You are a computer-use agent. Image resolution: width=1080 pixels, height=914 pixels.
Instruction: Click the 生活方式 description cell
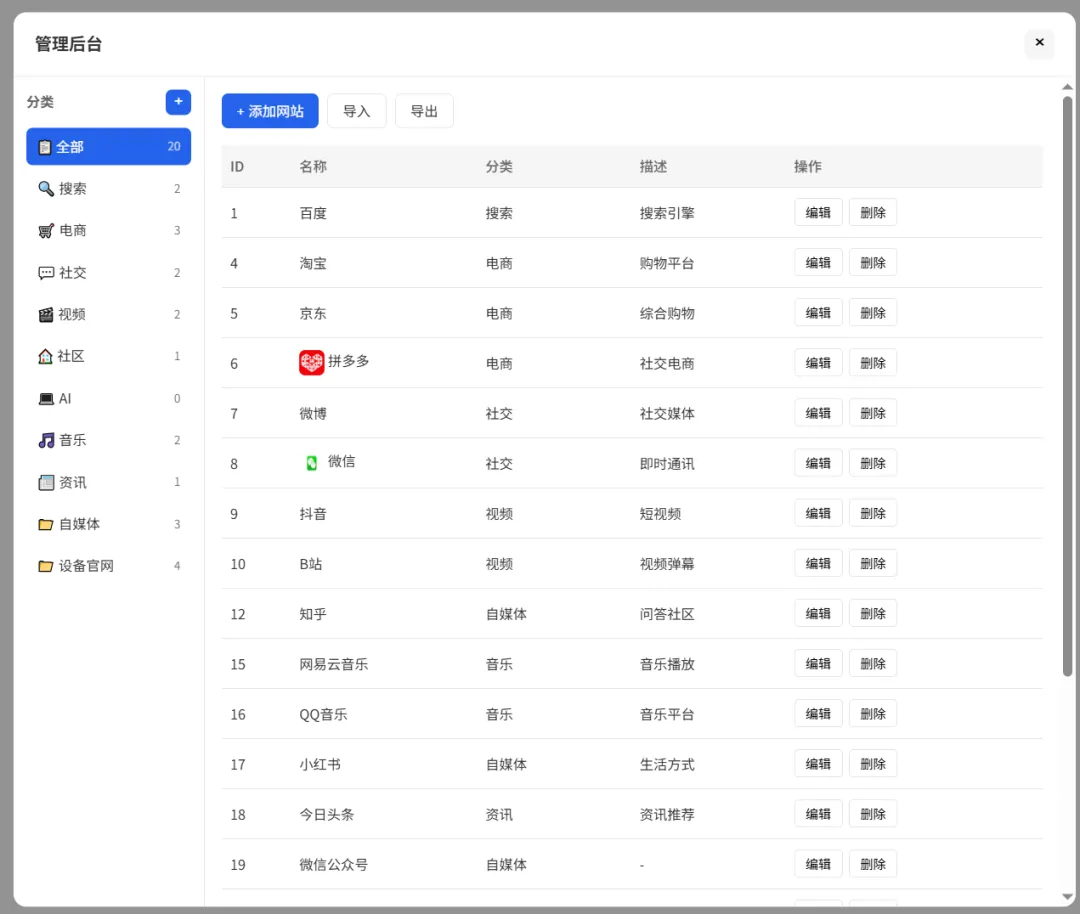[x=667, y=765]
